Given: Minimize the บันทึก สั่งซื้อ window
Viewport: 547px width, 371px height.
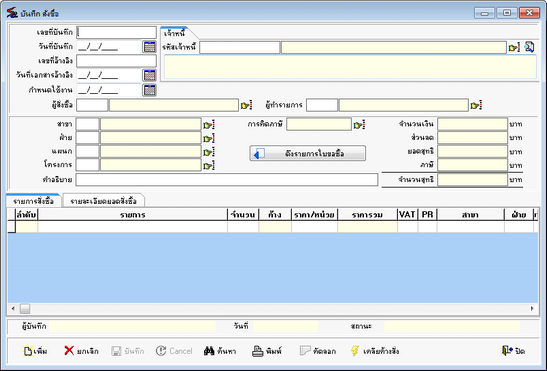Looking at the screenshot, I should 485,13.
